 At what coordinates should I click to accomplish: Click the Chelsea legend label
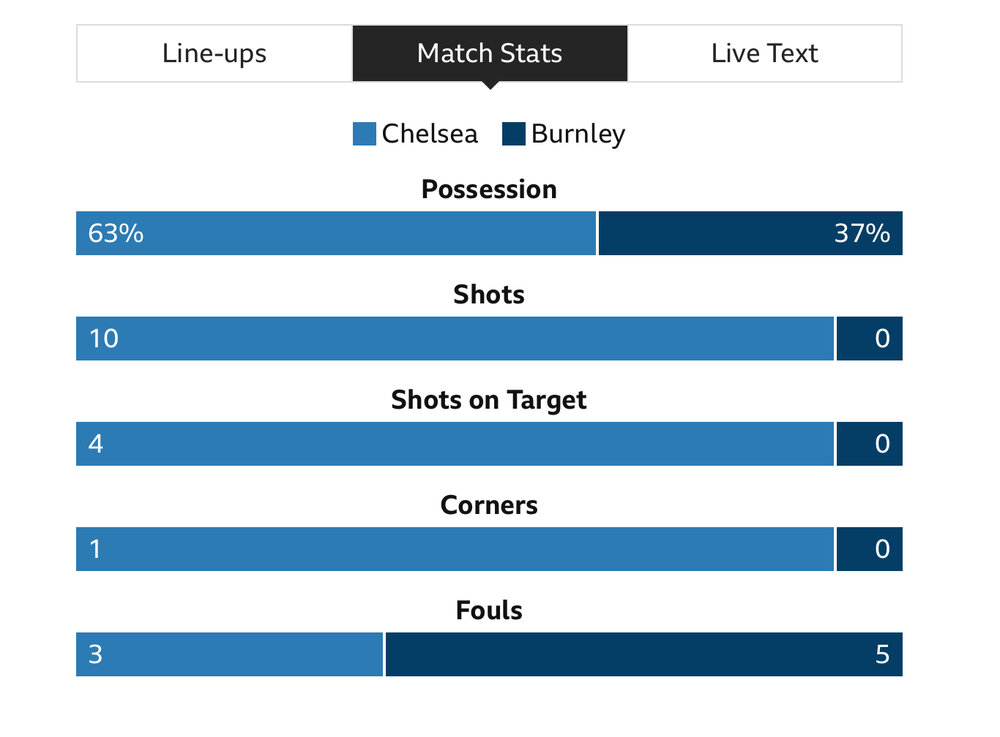point(429,134)
